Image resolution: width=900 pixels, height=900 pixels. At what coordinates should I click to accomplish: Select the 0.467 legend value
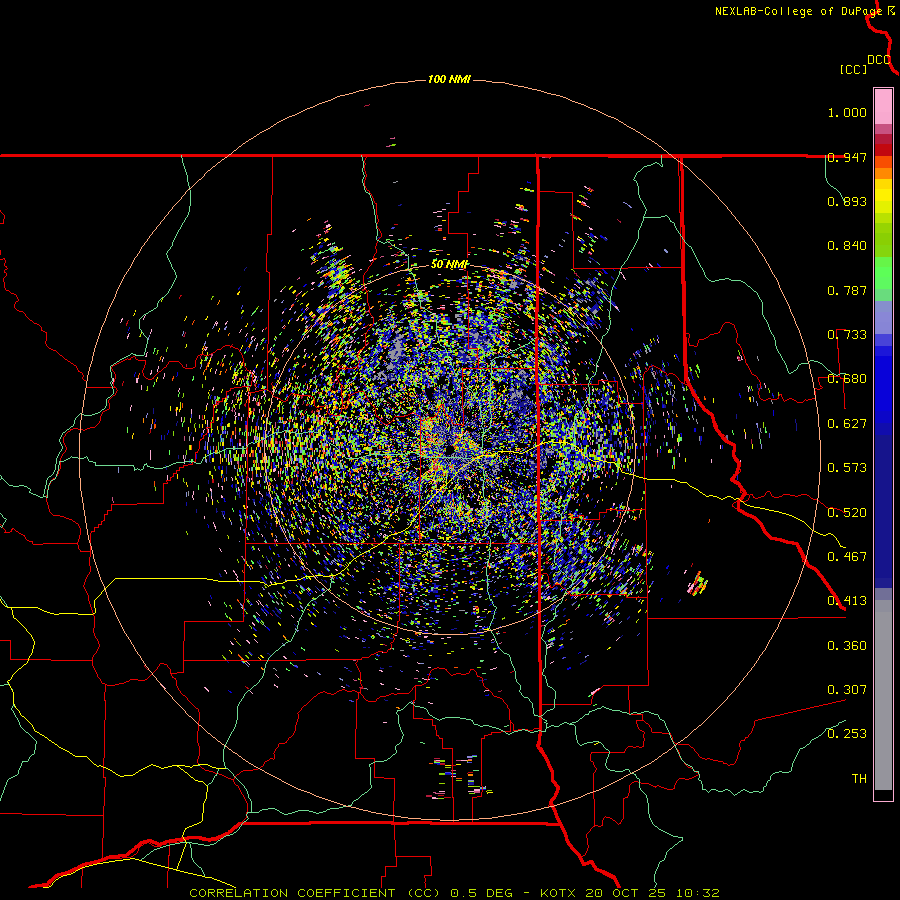(847, 557)
